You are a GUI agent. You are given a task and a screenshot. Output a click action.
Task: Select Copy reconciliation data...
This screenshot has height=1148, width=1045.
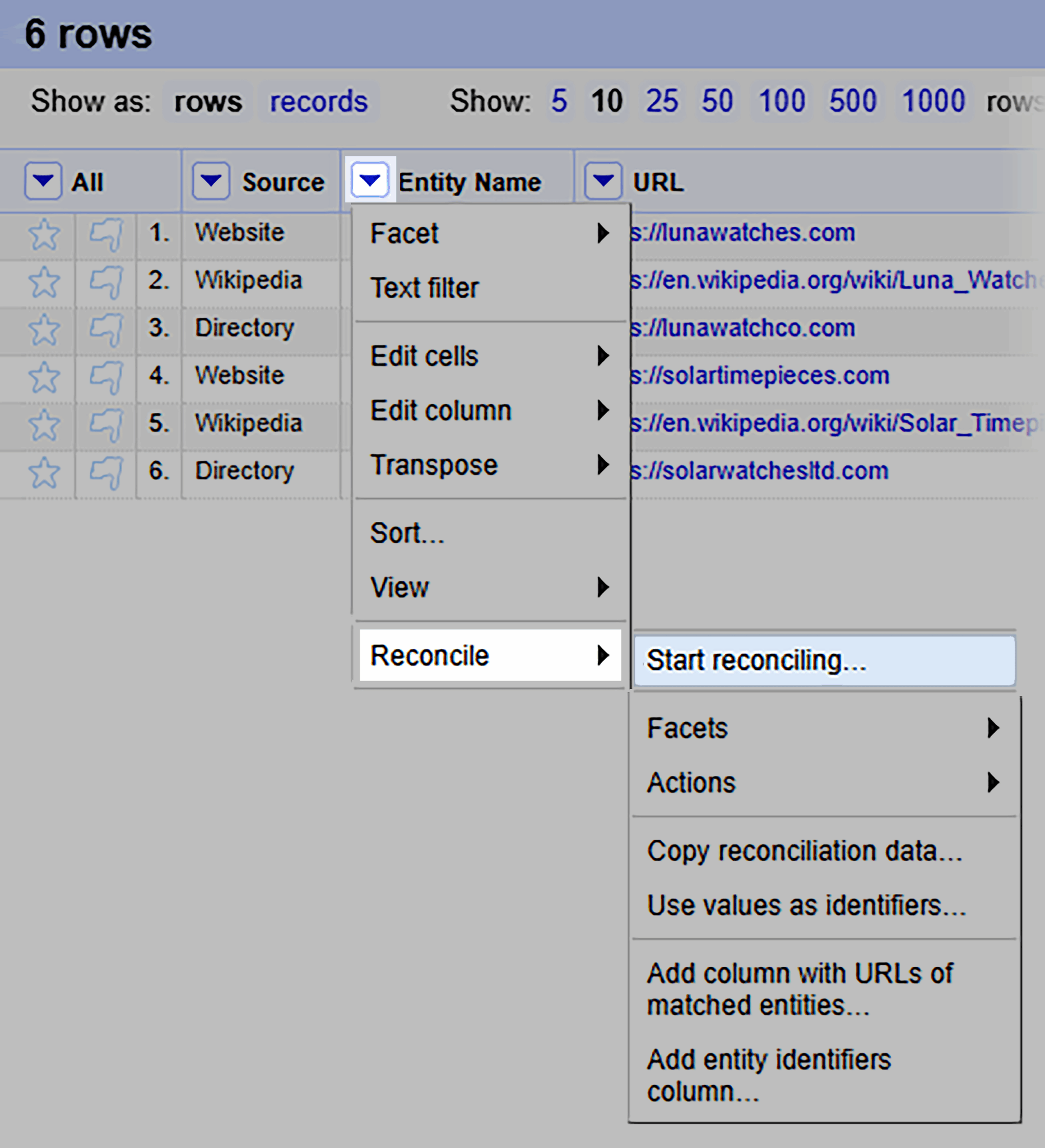pyautogui.click(x=824, y=851)
